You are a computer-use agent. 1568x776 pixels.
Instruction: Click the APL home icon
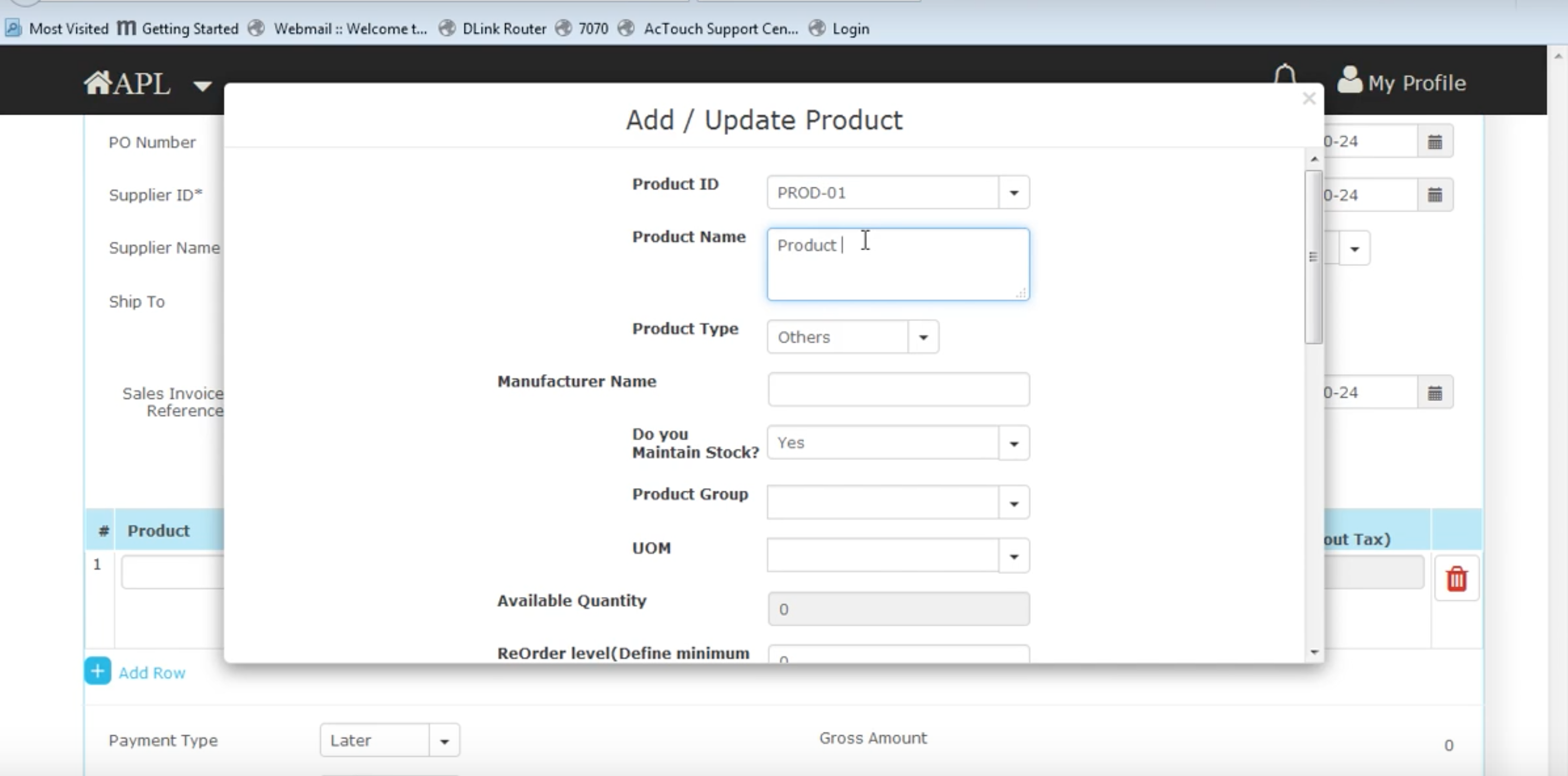click(x=97, y=82)
